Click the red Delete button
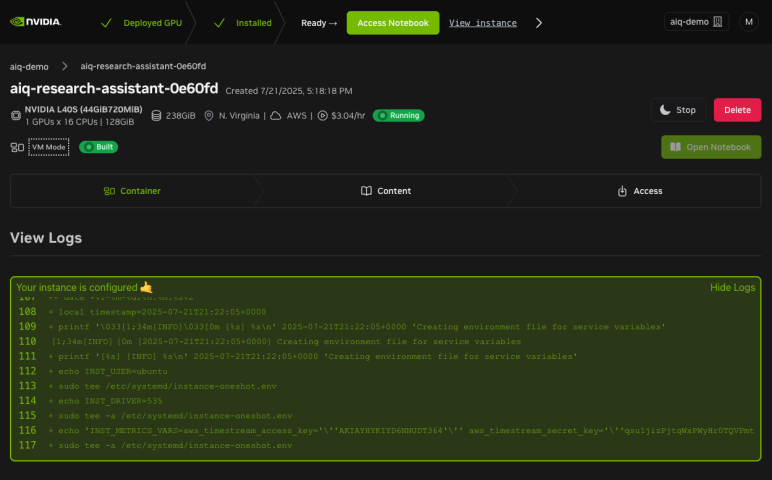Image resolution: width=772 pixels, height=480 pixels. tap(737, 110)
